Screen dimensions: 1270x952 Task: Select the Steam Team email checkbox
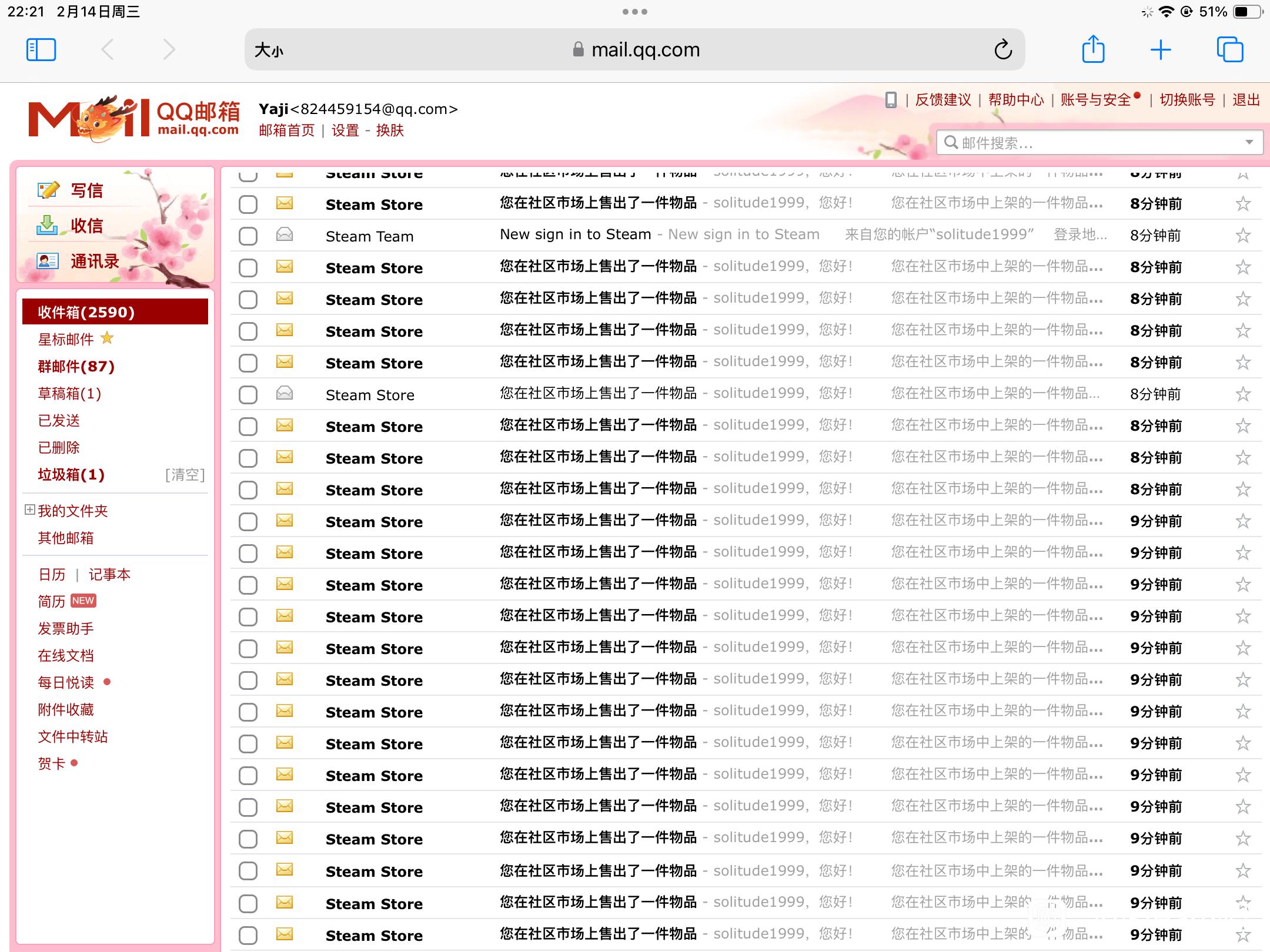[x=248, y=236]
